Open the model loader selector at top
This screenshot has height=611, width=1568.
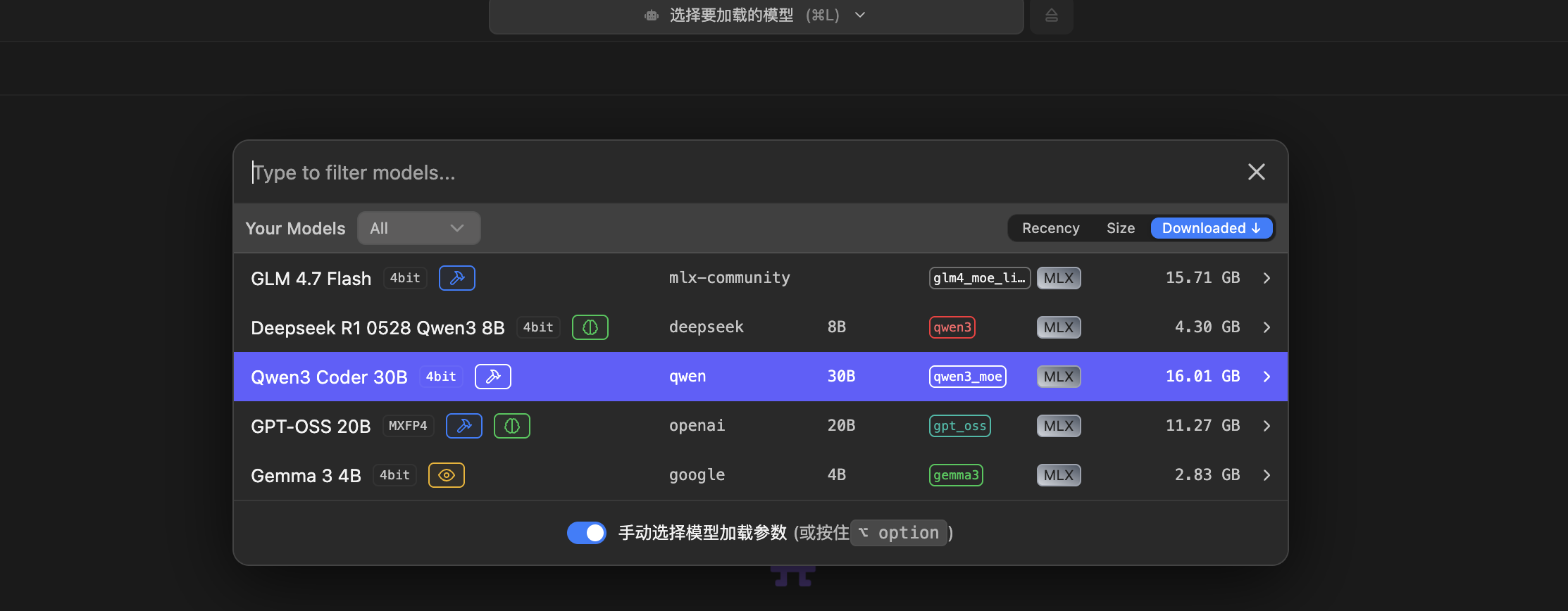tap(755, 15)
